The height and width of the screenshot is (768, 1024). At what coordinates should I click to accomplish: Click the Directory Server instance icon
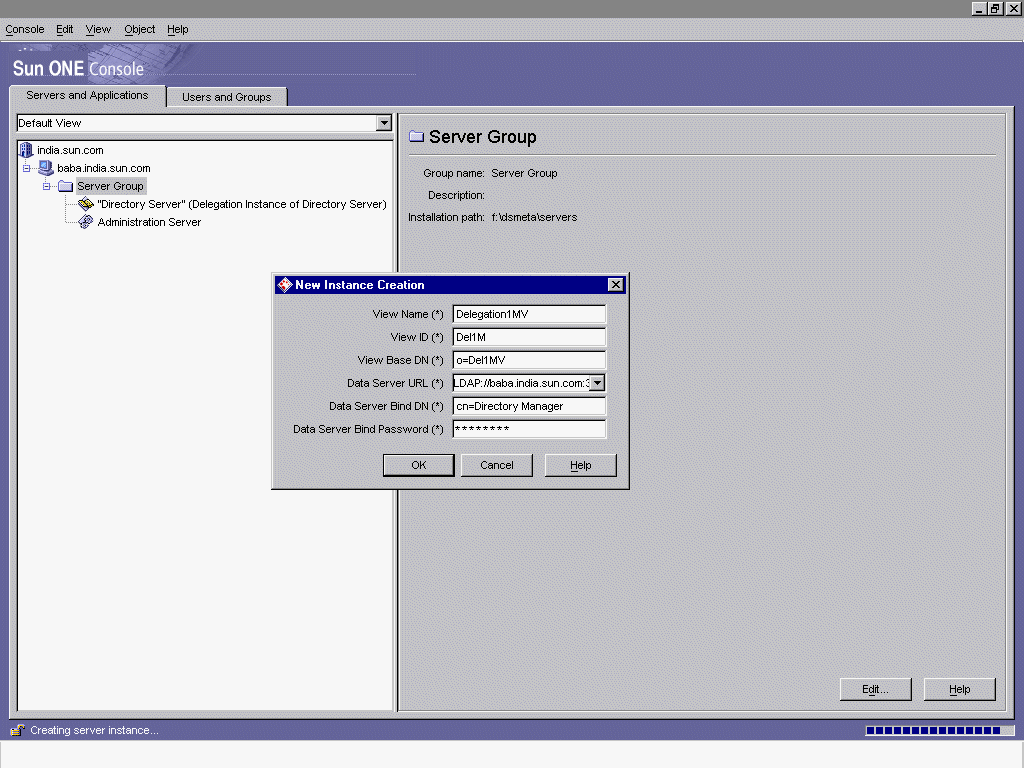tap(86, 204)
